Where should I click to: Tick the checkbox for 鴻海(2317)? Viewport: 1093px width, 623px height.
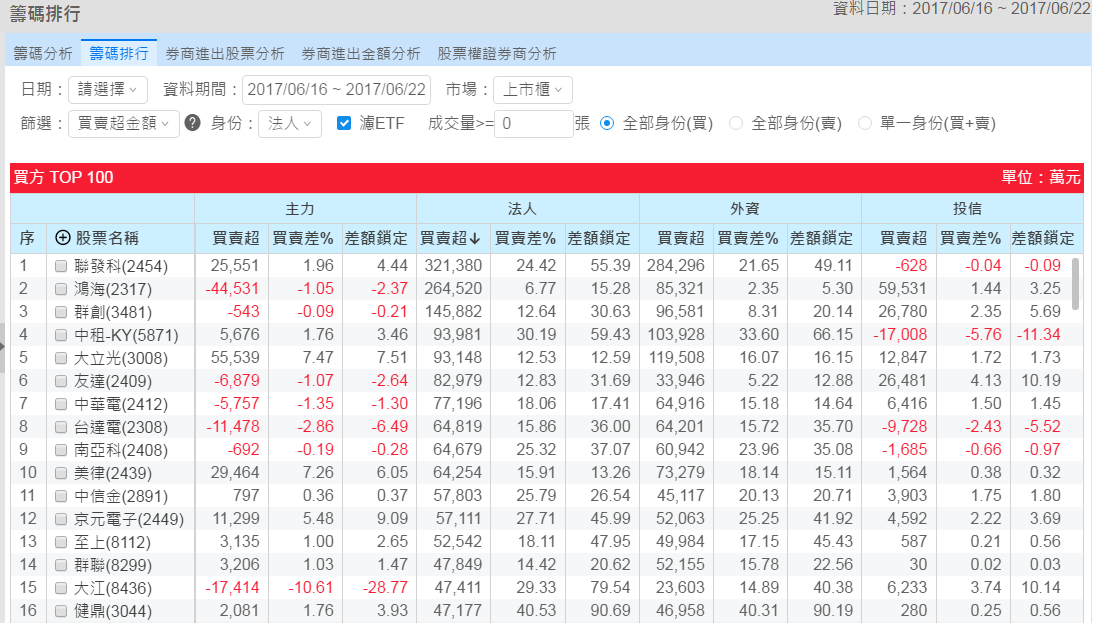click(62, 289)
